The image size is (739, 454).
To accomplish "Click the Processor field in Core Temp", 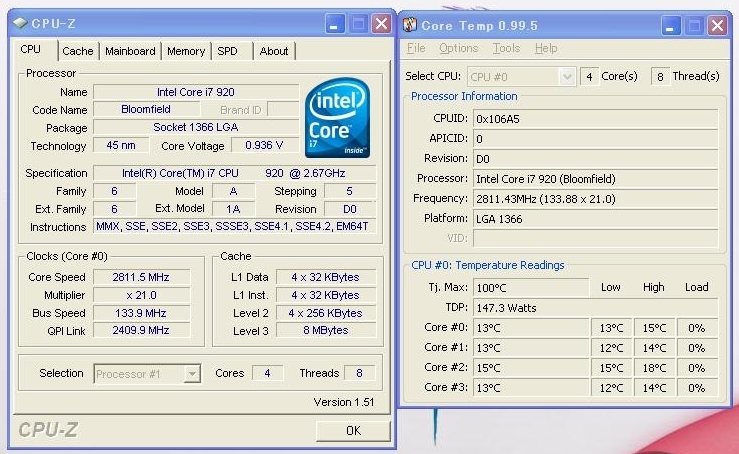I will point(595,179).
